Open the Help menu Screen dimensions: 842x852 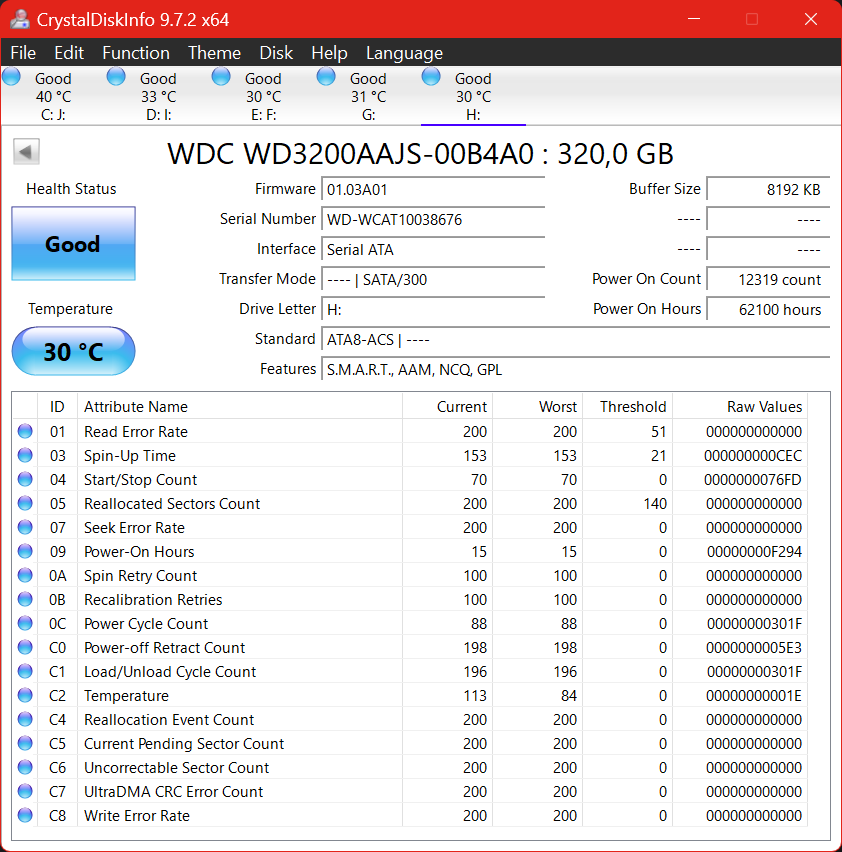[x=329, y=53]
